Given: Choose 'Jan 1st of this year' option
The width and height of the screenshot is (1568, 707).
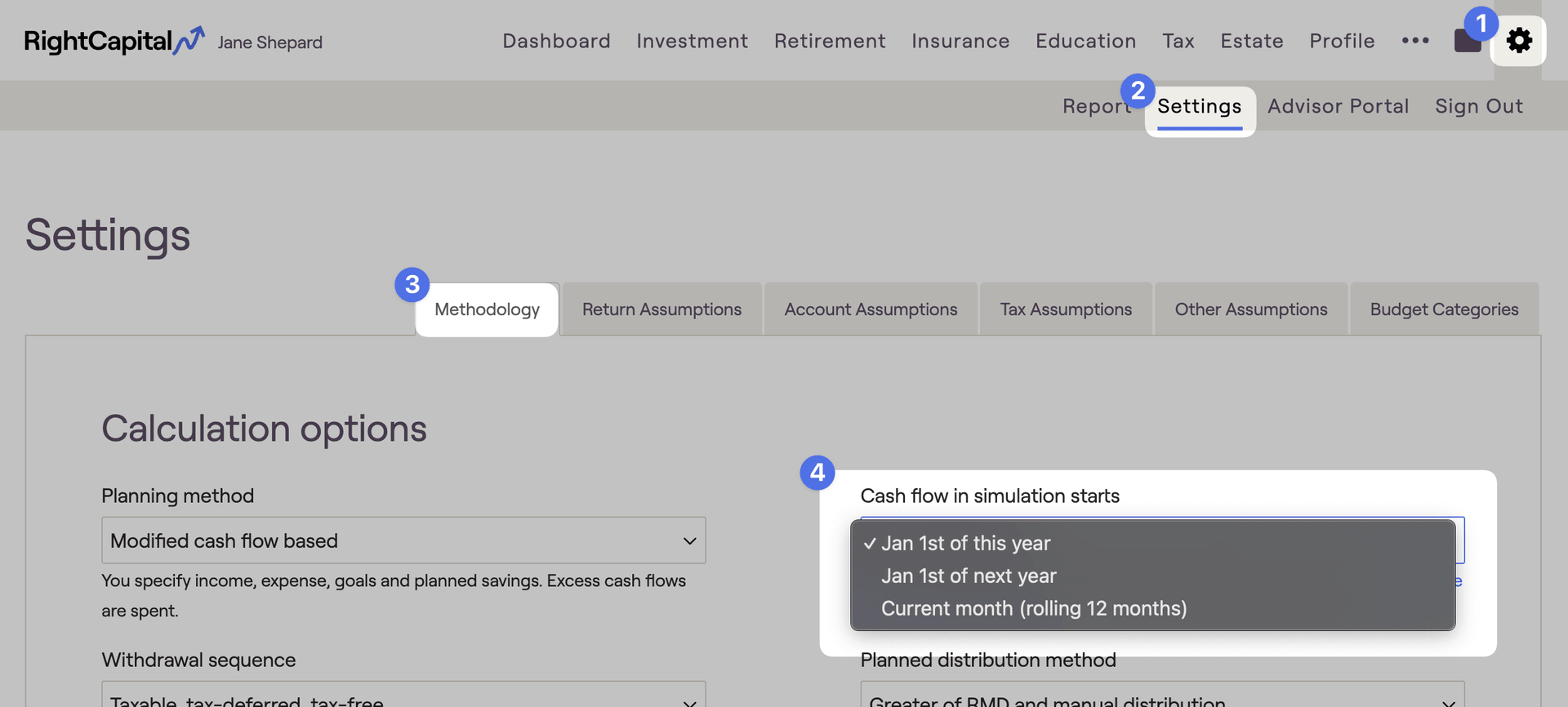Looking at the screenshot, I should coord(1152,543).
